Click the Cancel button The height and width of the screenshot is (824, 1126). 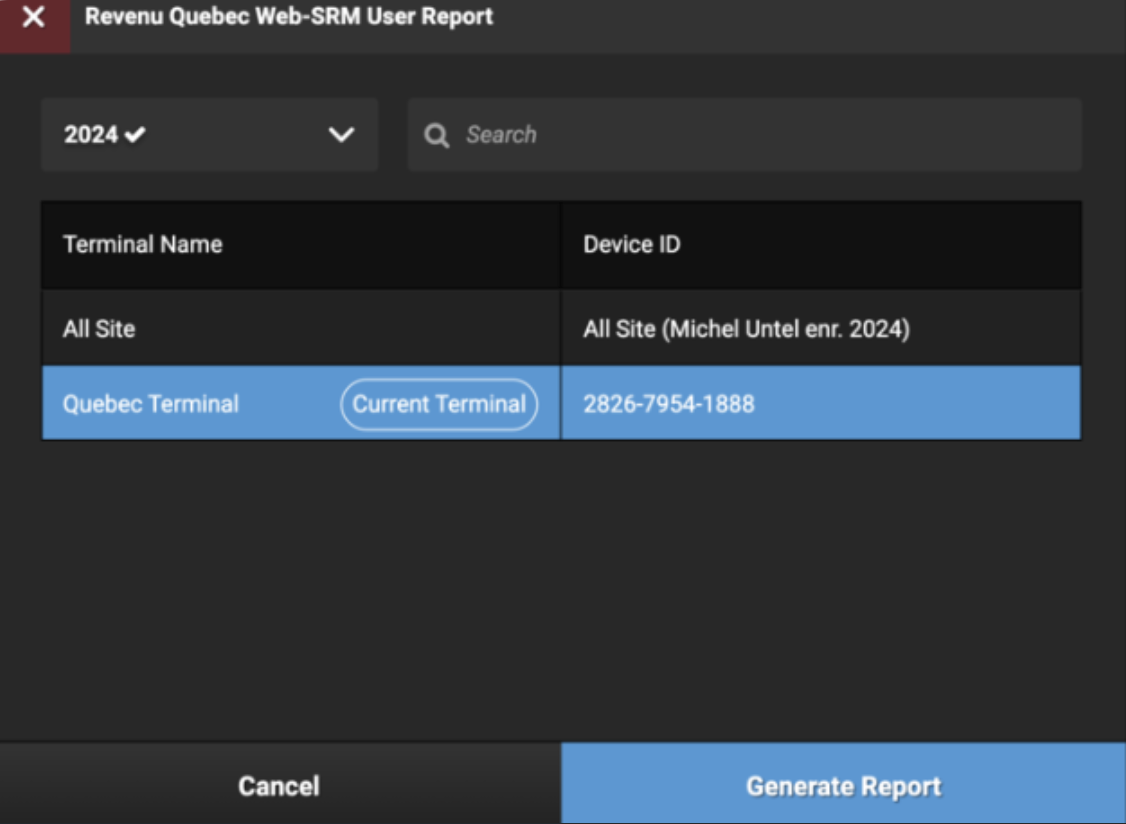[278, 786]
